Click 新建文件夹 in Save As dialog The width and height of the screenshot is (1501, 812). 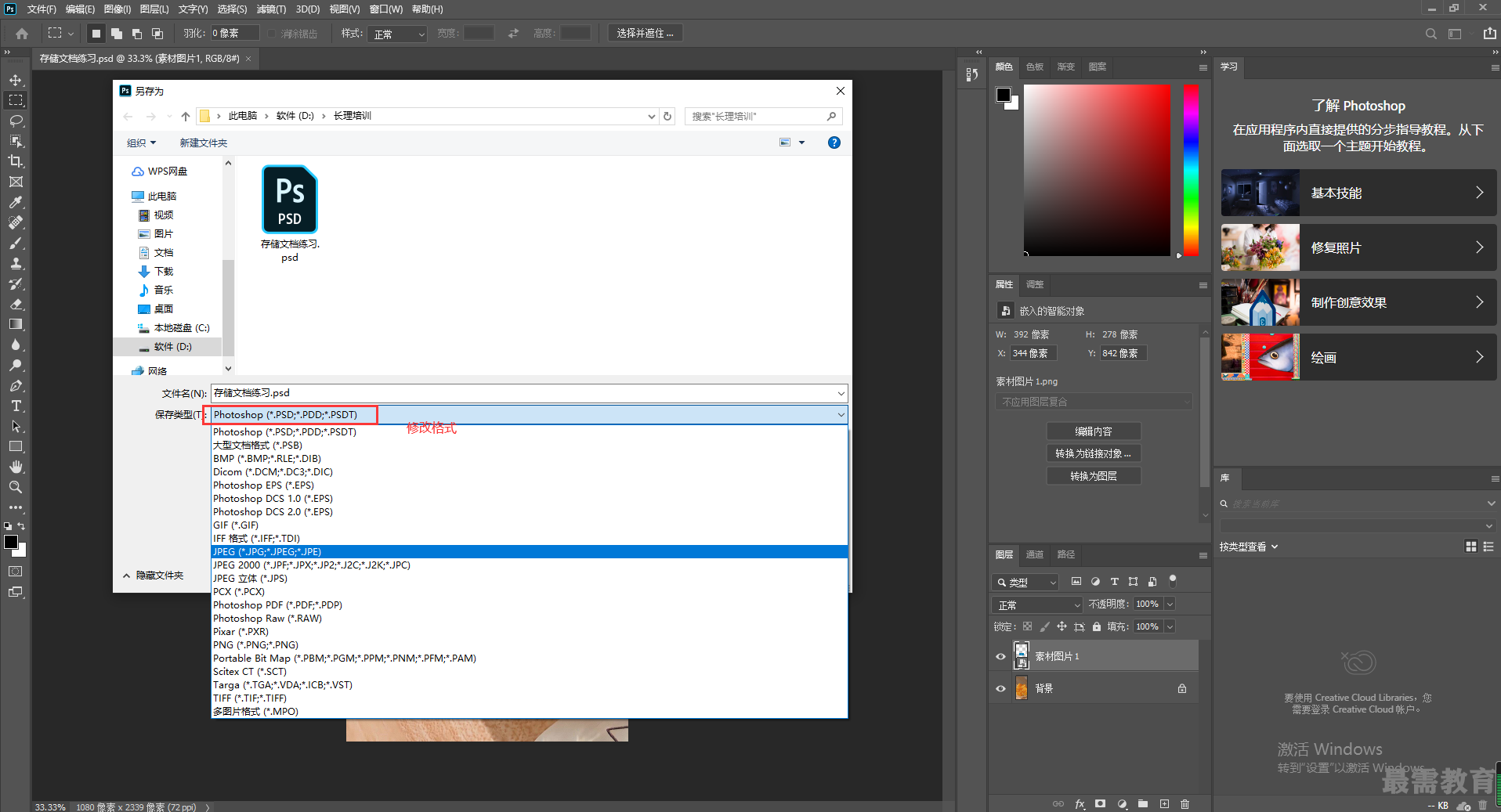(x=204, y=143)
